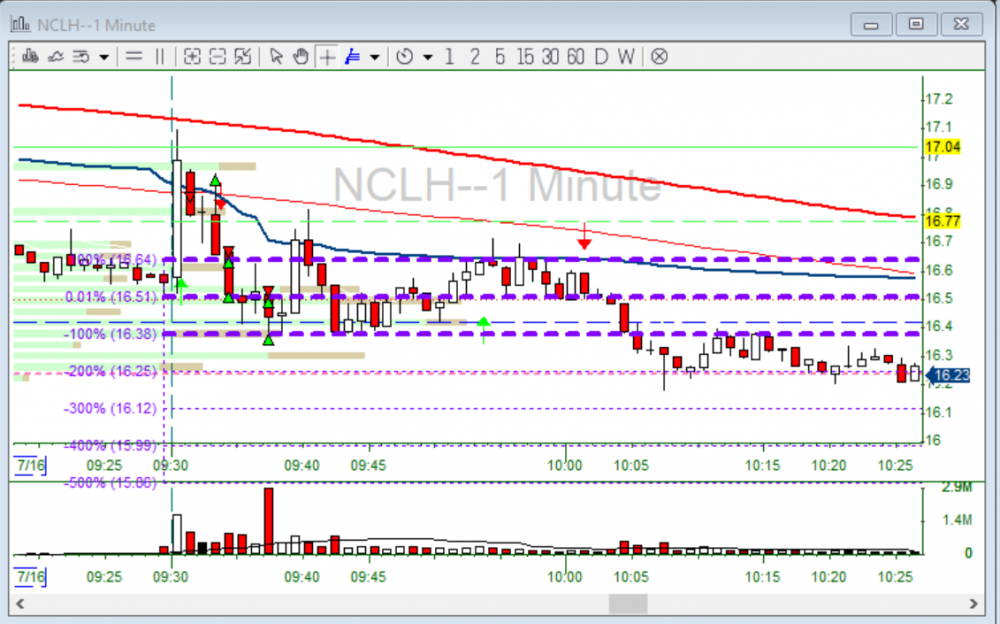Switch chart to 5 minute timeframe
The image size is (1000, 624).
[499, 57]
